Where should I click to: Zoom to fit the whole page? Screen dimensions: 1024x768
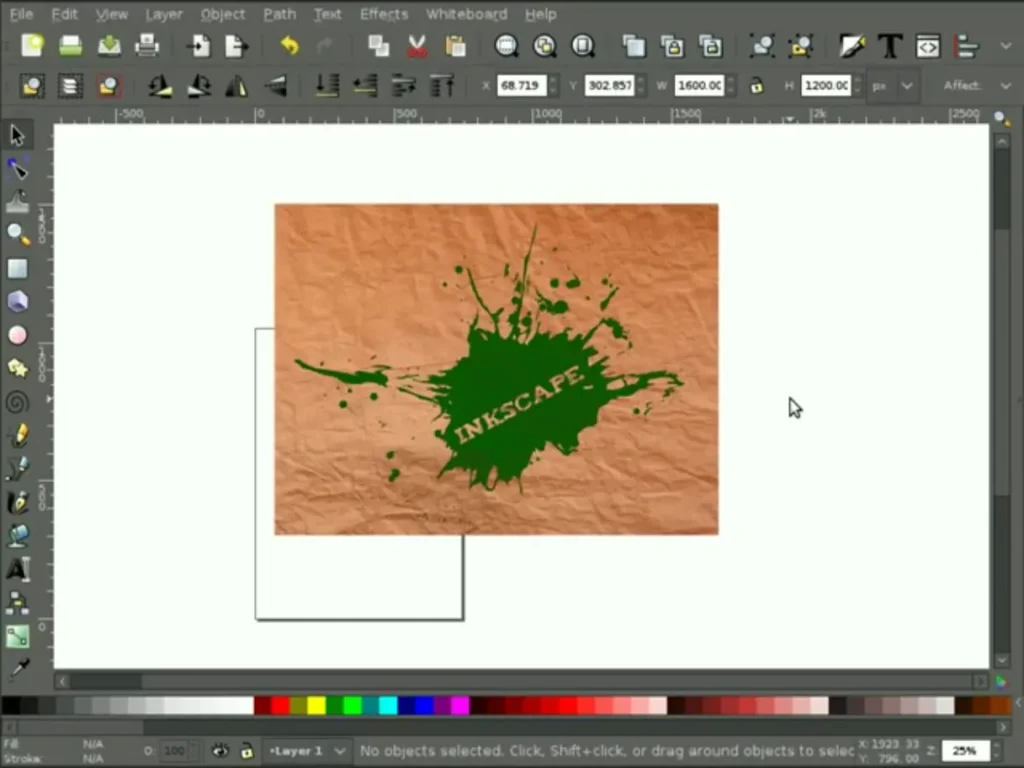click(583, 46)
